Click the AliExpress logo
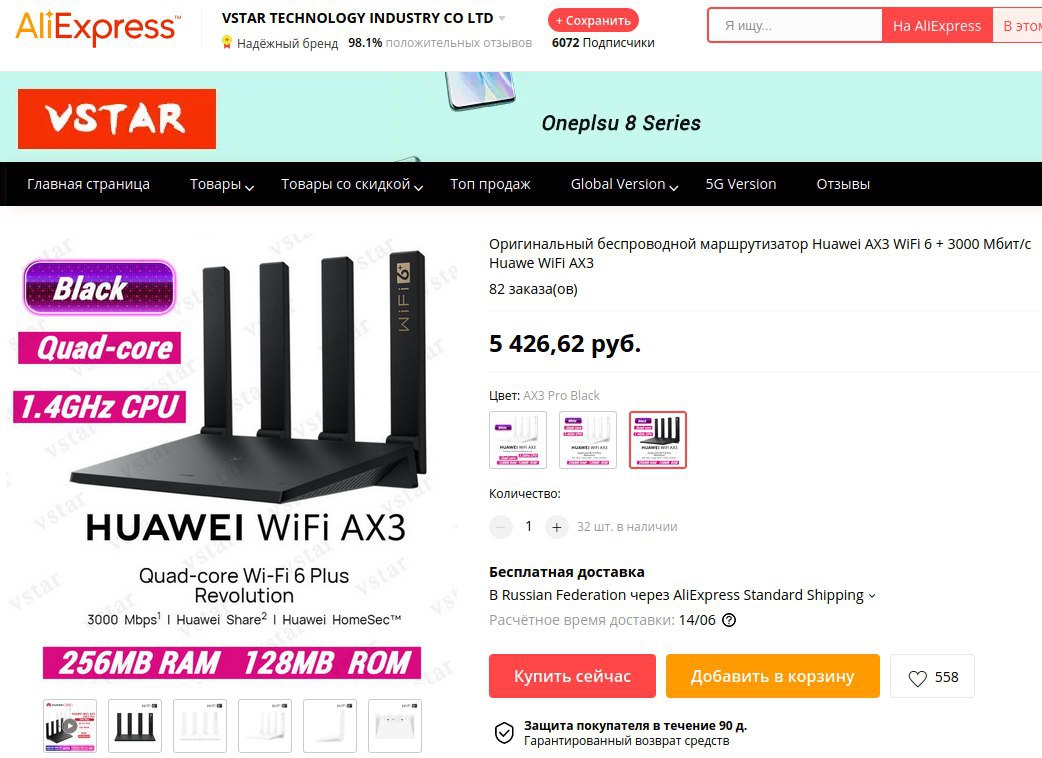 [x=98, y=28]
